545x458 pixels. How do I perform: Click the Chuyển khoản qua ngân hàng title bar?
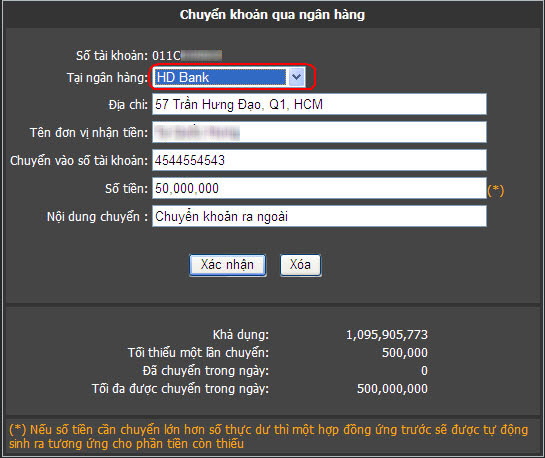pos(272,15)
